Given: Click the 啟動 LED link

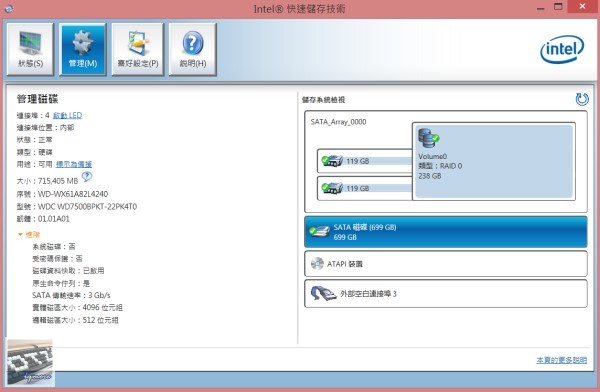Looking at the screenshot, I should click(x=67, y=115).
